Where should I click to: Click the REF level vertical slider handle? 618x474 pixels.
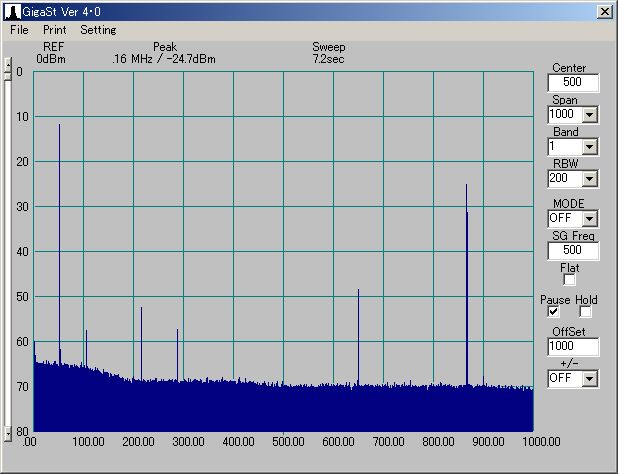coord(8,68)
